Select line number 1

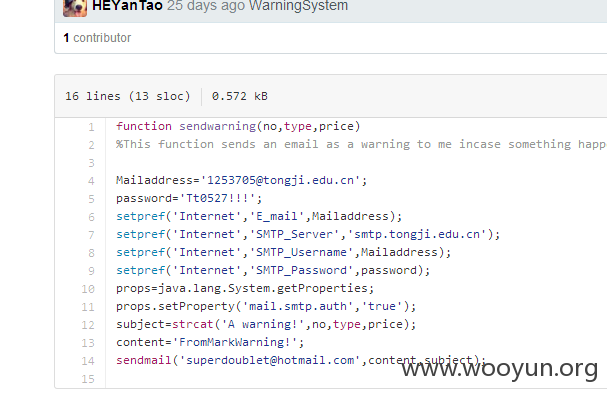click(x=91, y=127)
